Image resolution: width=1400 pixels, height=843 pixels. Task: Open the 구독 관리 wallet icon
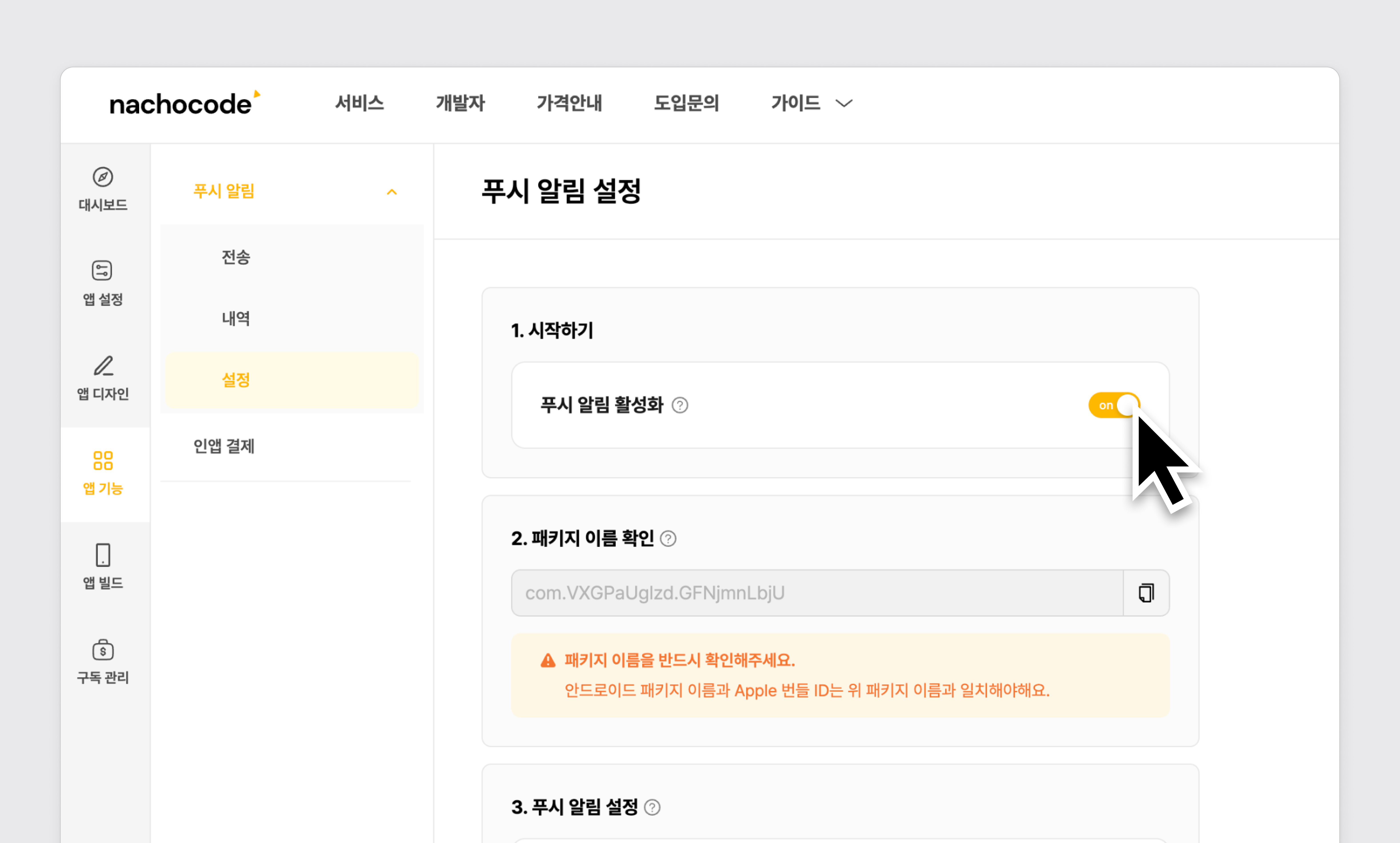(103, 649)
